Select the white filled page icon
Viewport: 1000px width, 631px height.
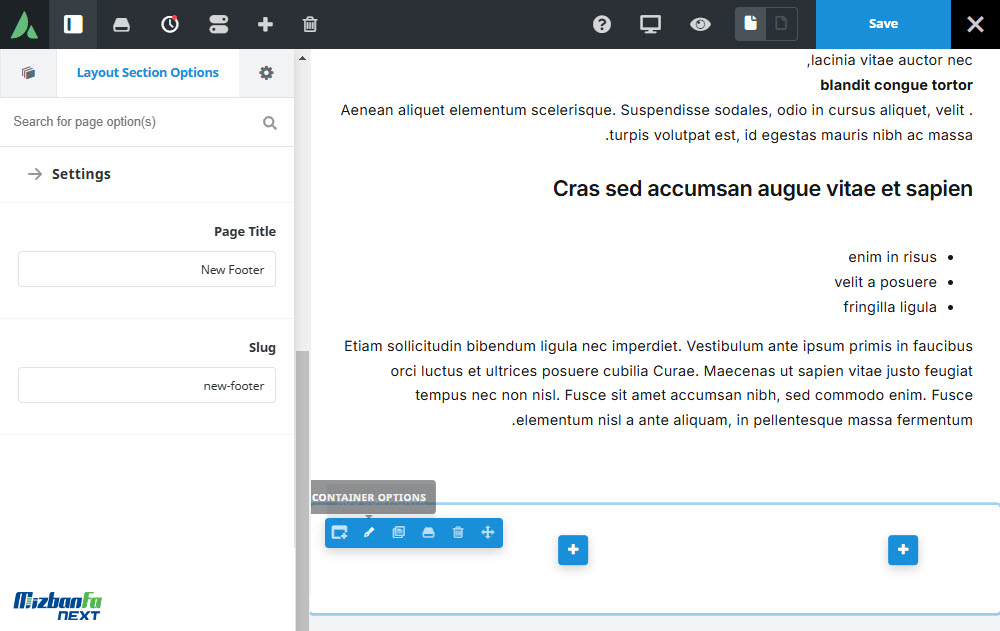coord(751,24)
